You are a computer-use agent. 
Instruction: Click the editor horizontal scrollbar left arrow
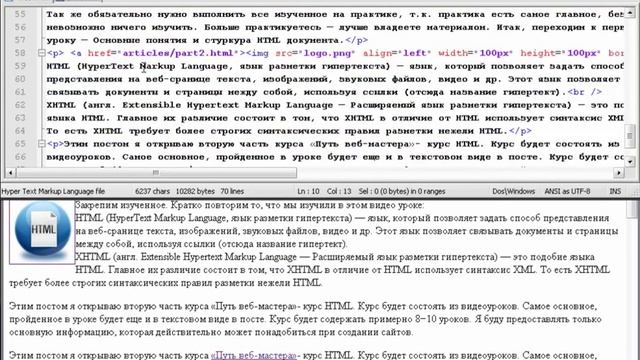[x=10, y=173]
